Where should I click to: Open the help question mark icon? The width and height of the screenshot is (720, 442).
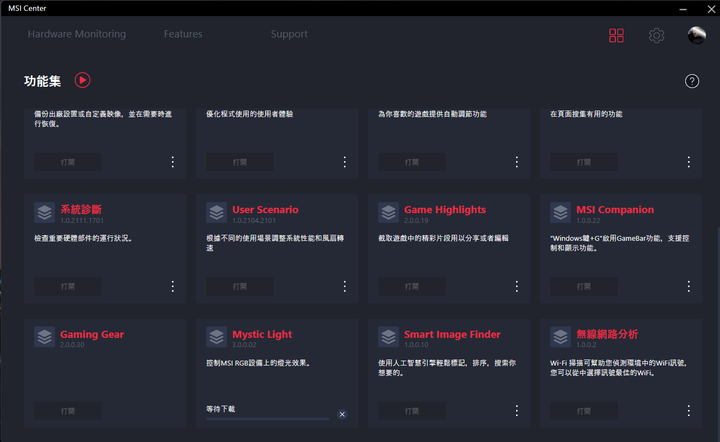[x=692, y=81]
